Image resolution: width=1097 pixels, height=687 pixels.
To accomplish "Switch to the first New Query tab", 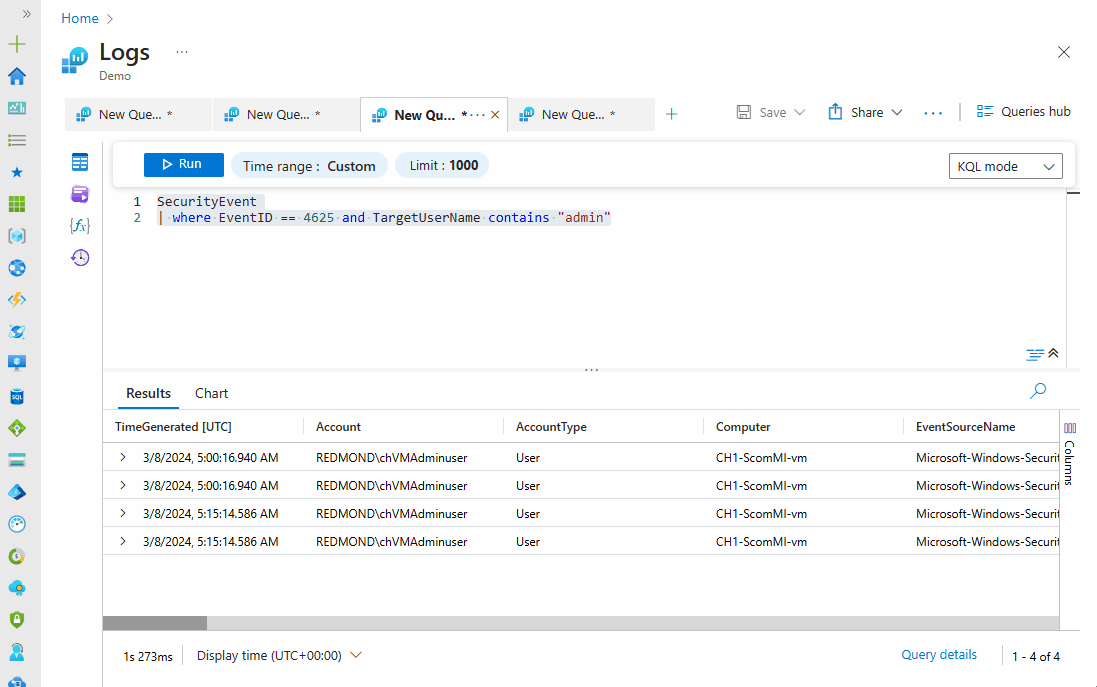I will click(137, 115).
